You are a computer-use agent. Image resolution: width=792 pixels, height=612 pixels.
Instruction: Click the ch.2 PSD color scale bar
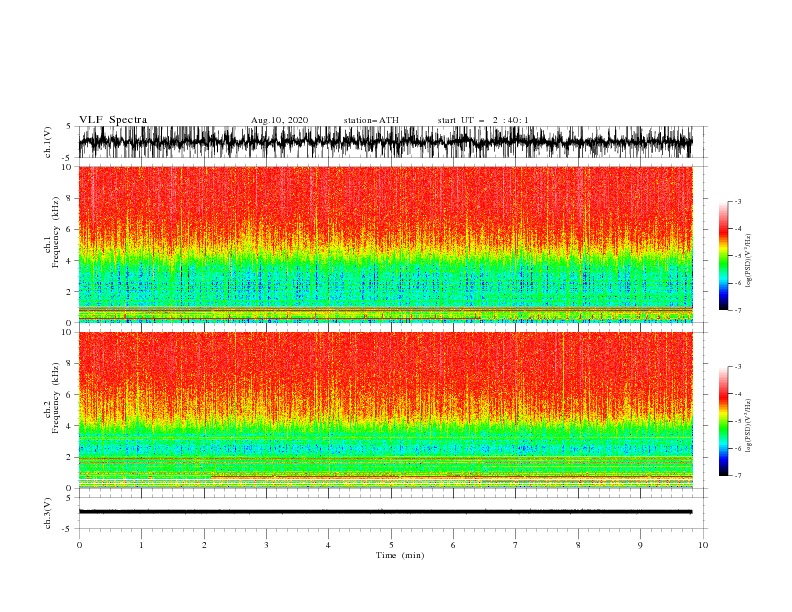pyautogui.click(x=723, y=421)
